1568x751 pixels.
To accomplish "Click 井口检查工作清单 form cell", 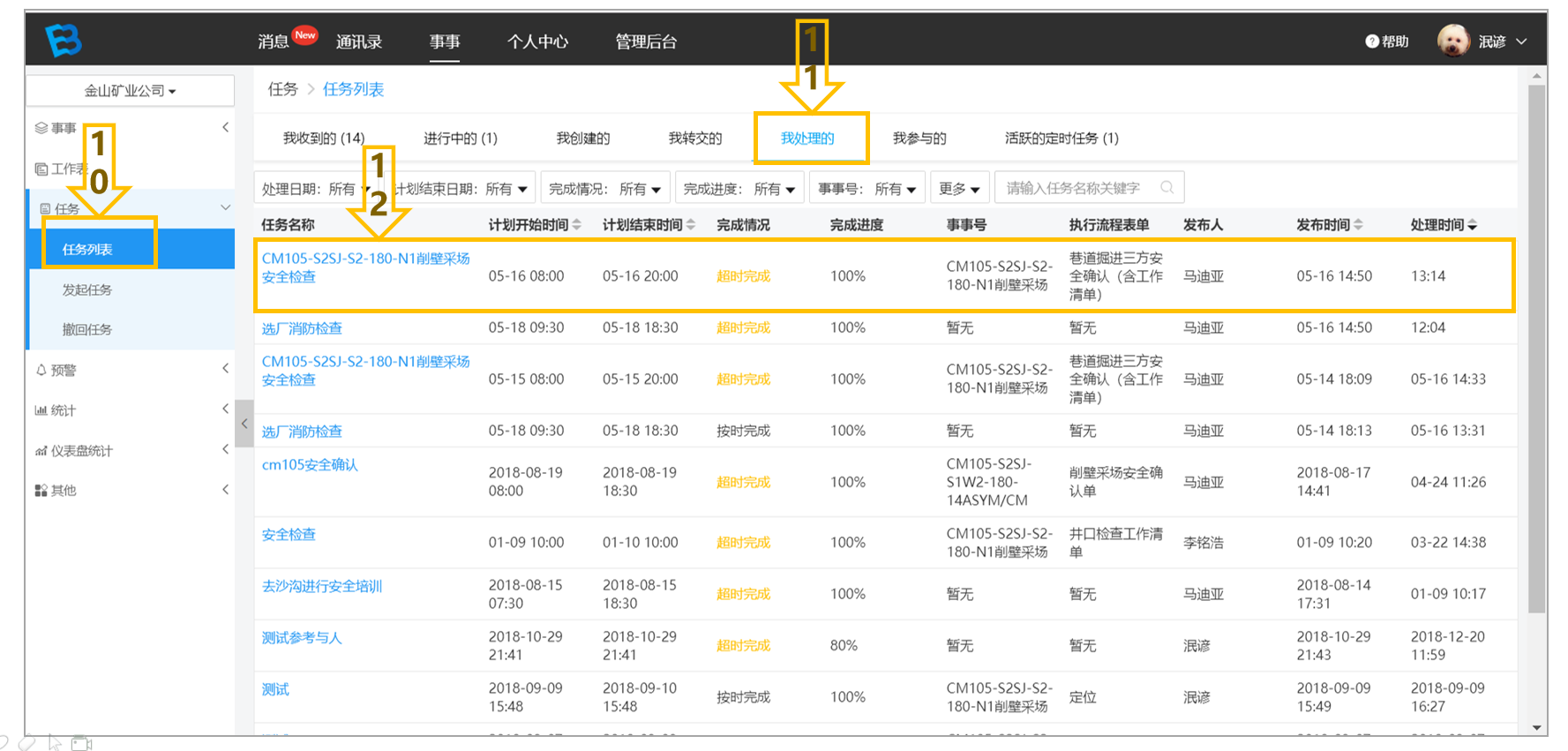I will pos(1115,543).
